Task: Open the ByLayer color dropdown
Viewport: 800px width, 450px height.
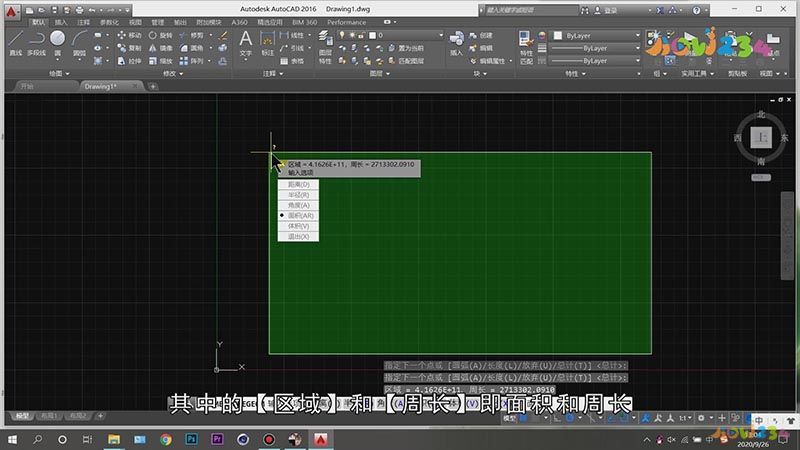Action: 637,35
